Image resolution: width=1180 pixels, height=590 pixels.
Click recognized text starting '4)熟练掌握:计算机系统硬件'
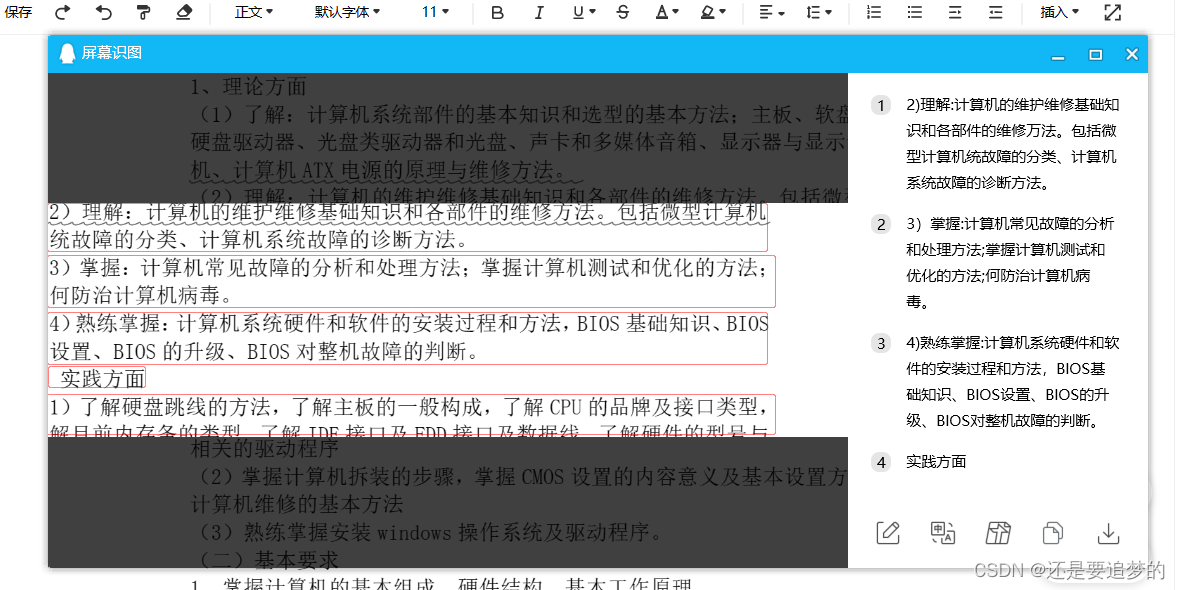click(1013, 382)
